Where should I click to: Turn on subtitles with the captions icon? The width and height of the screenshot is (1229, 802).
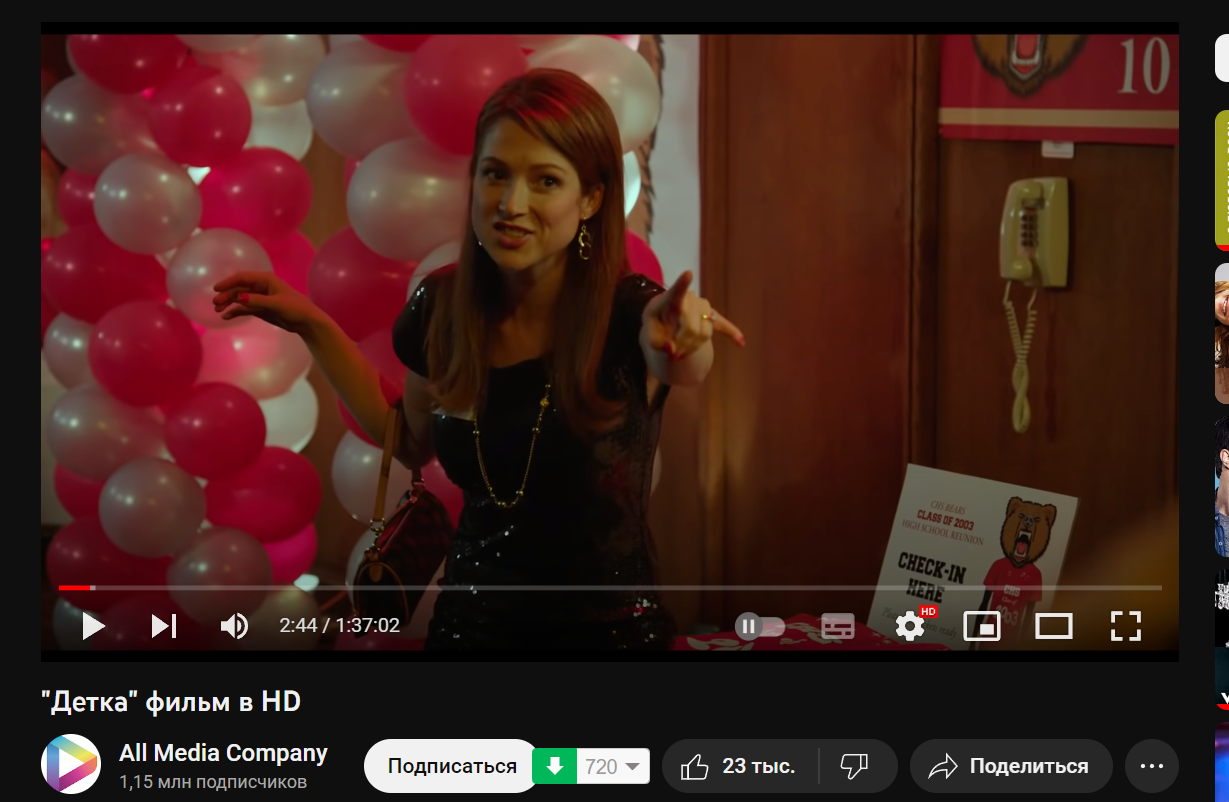pos(838,627)
